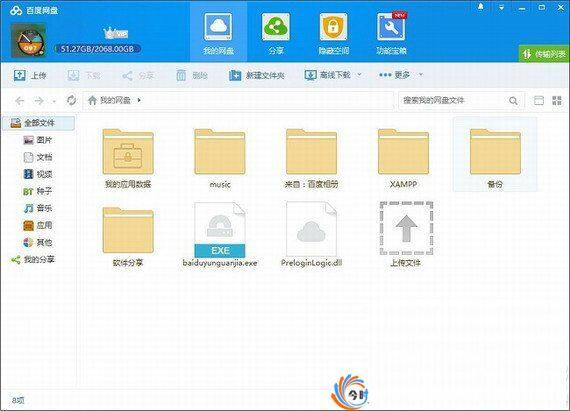570x411 pixels.
Task: Open the title bar dropdown menu arrow
Action: click(x=502, y=7)
